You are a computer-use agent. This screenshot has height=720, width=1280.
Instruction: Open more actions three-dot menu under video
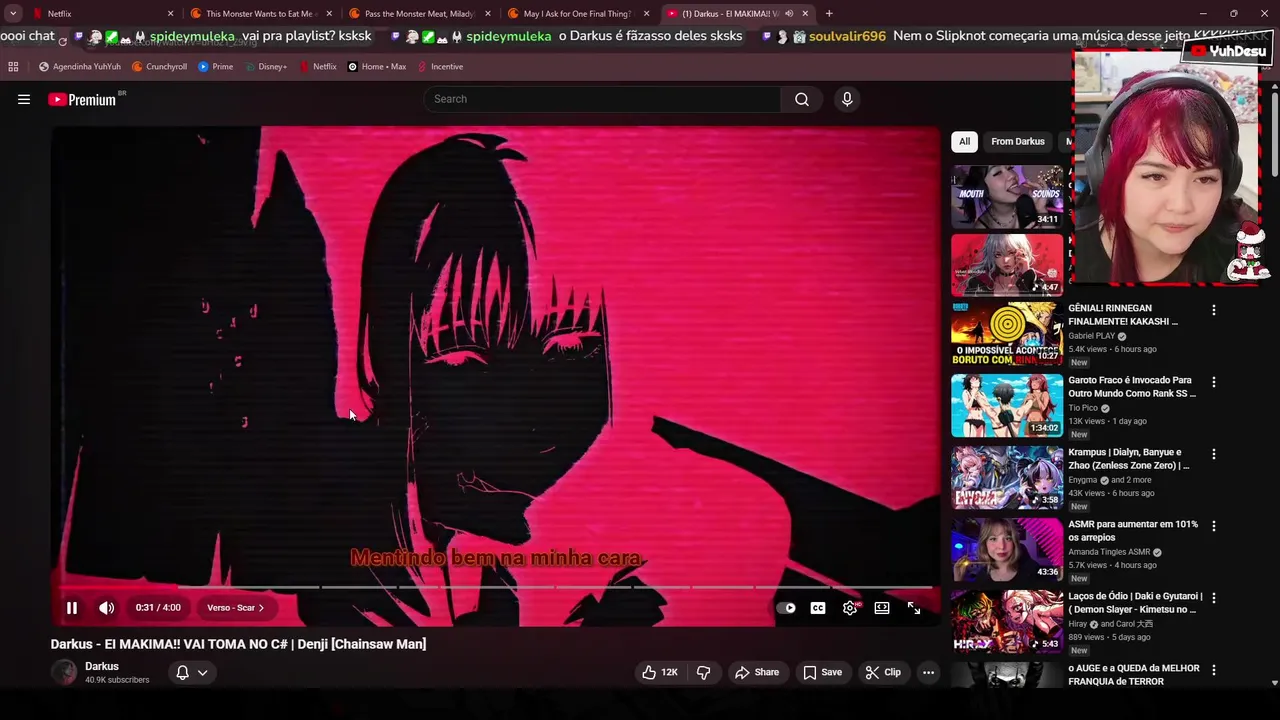(928, 672)
